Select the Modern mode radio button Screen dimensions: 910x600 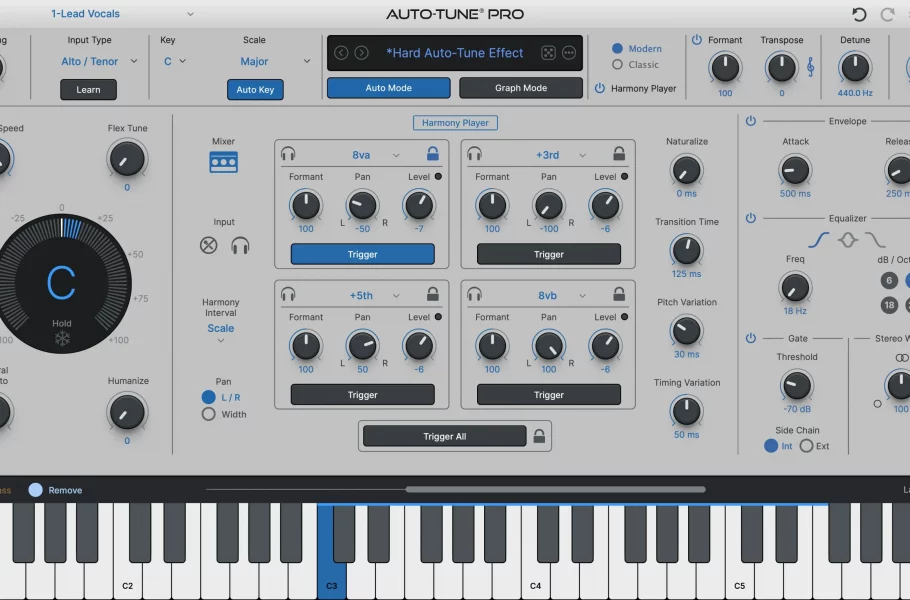coord(617,48)
